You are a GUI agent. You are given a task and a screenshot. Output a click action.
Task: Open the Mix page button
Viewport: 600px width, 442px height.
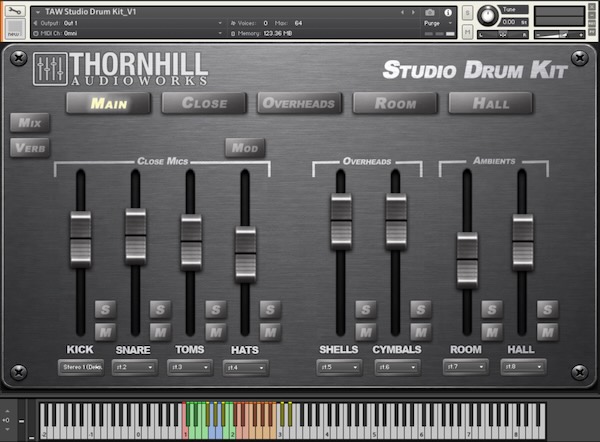point(30,122)
